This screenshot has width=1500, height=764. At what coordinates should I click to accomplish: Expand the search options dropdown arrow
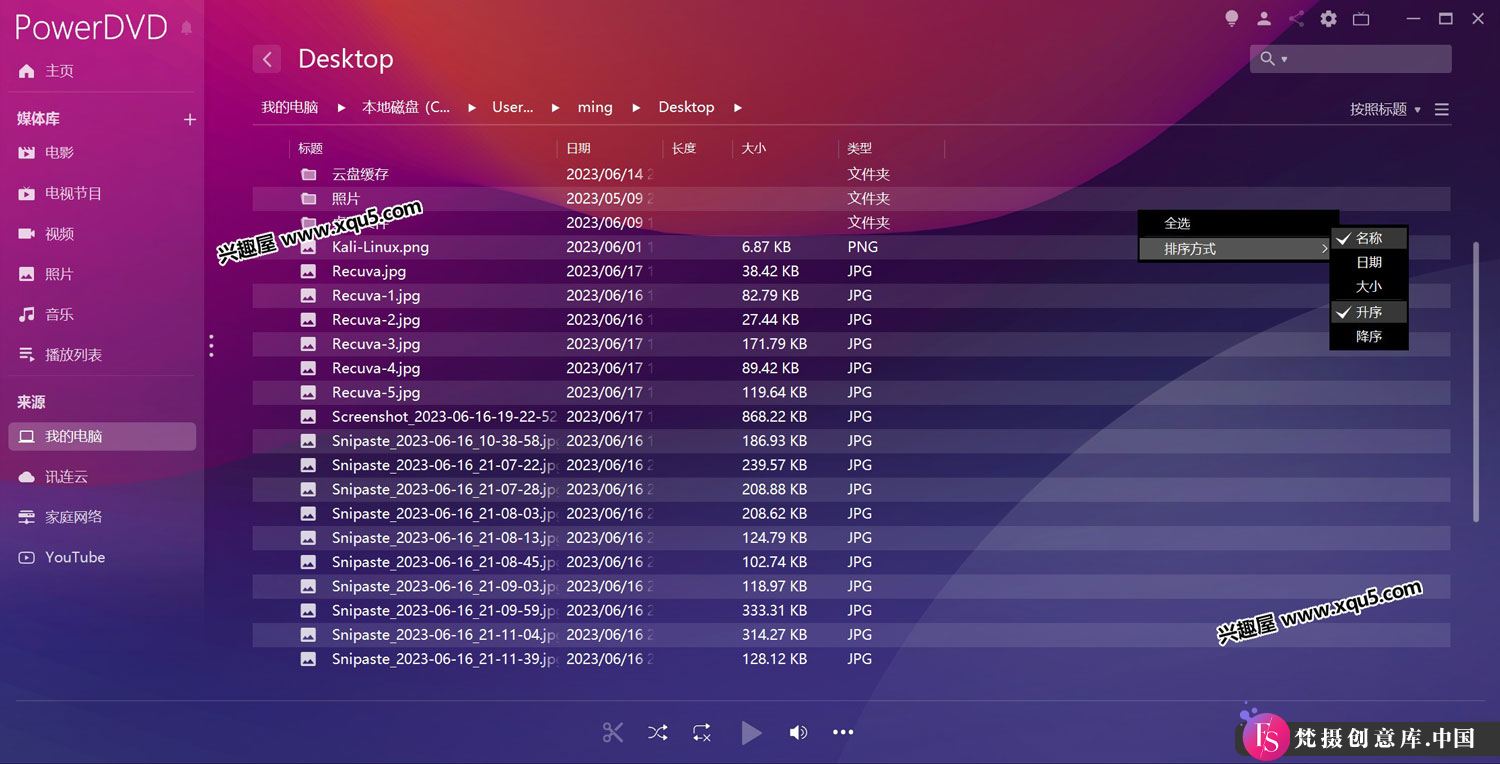pyautogui.click(x=1284, y=59)
